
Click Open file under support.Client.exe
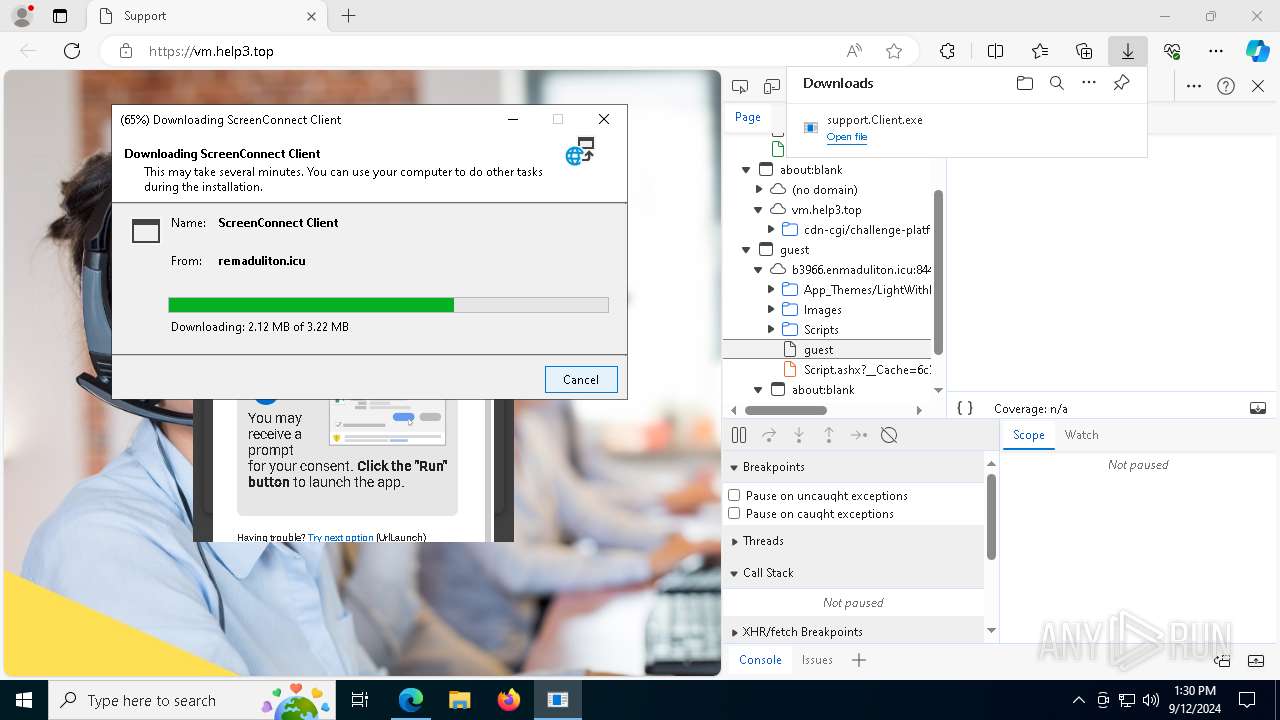[x=847, y=137]
